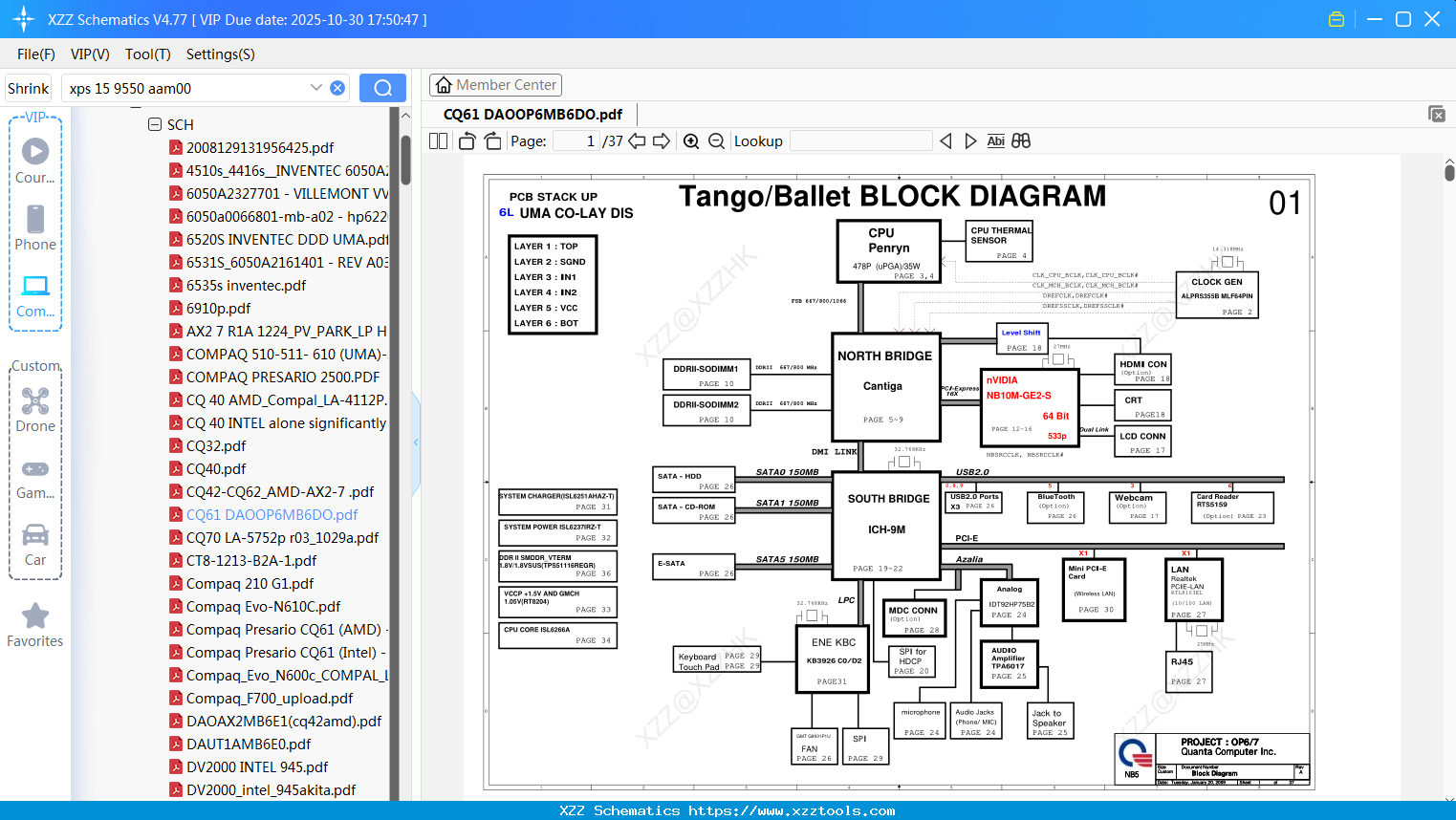Open CQ70 LA-5752p r03_1029a.pdf

(x=282, y=538)
